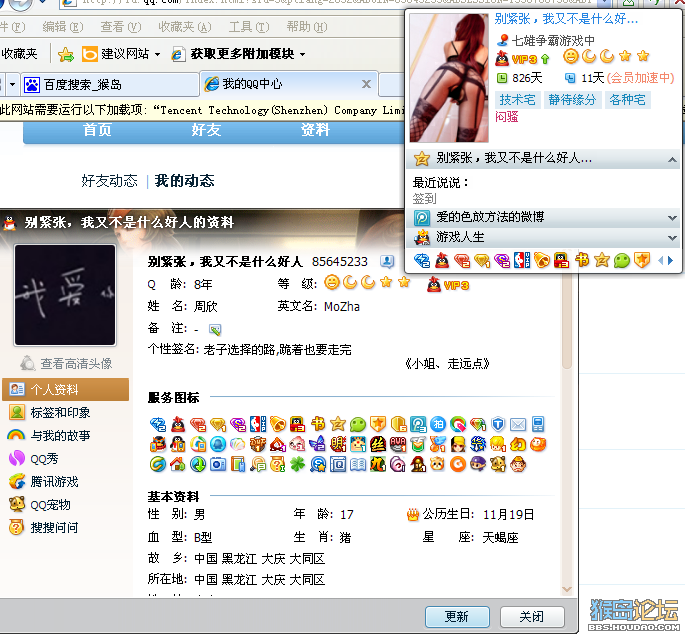
Task: Open the 查看(V) menu
Action: click(121, 27)
